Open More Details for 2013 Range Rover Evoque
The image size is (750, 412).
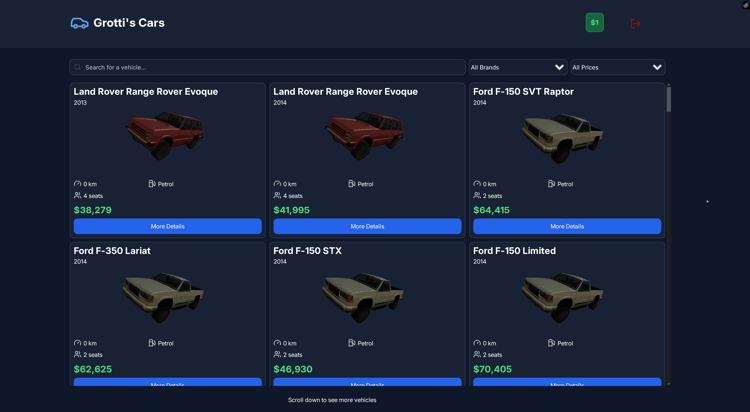tap(167, 226)
